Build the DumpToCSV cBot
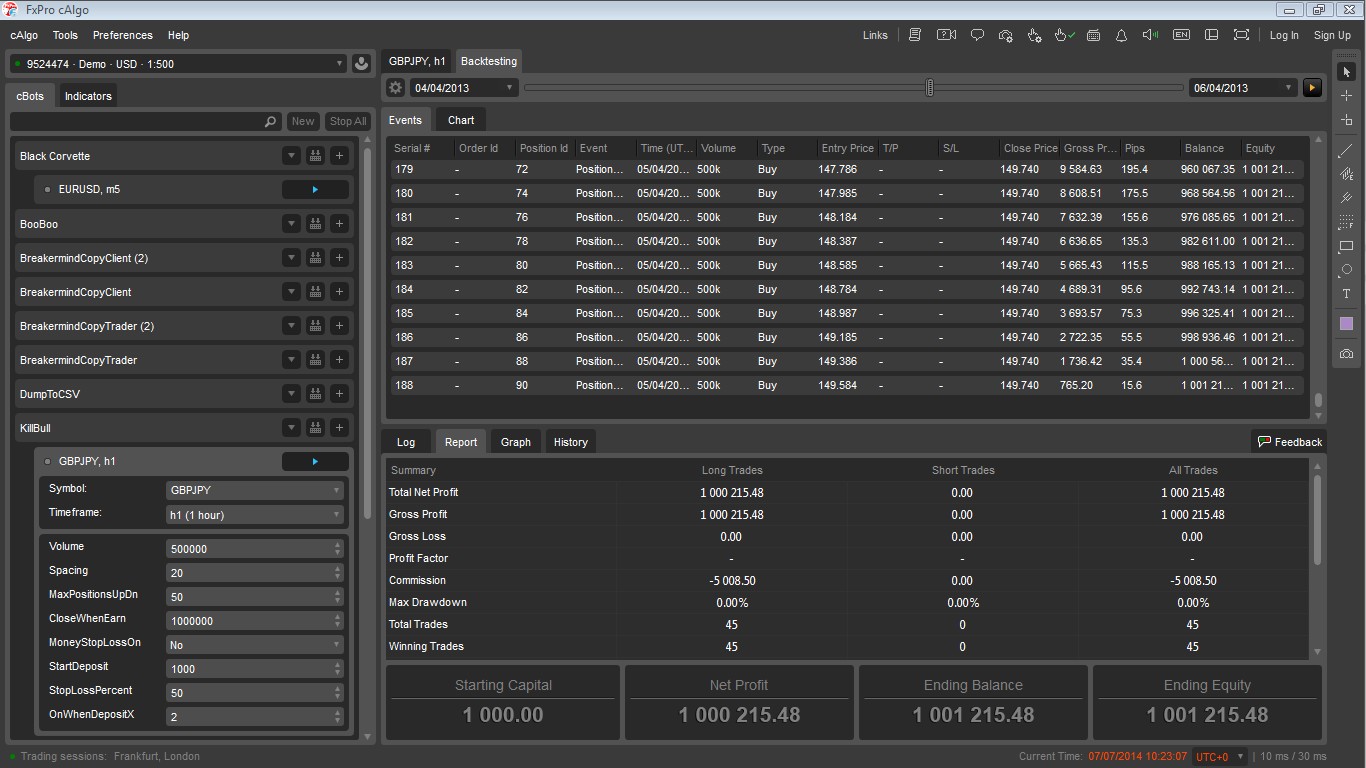Image resolution: width=1366 pixels, height=768 pixels. coord(315,394)
